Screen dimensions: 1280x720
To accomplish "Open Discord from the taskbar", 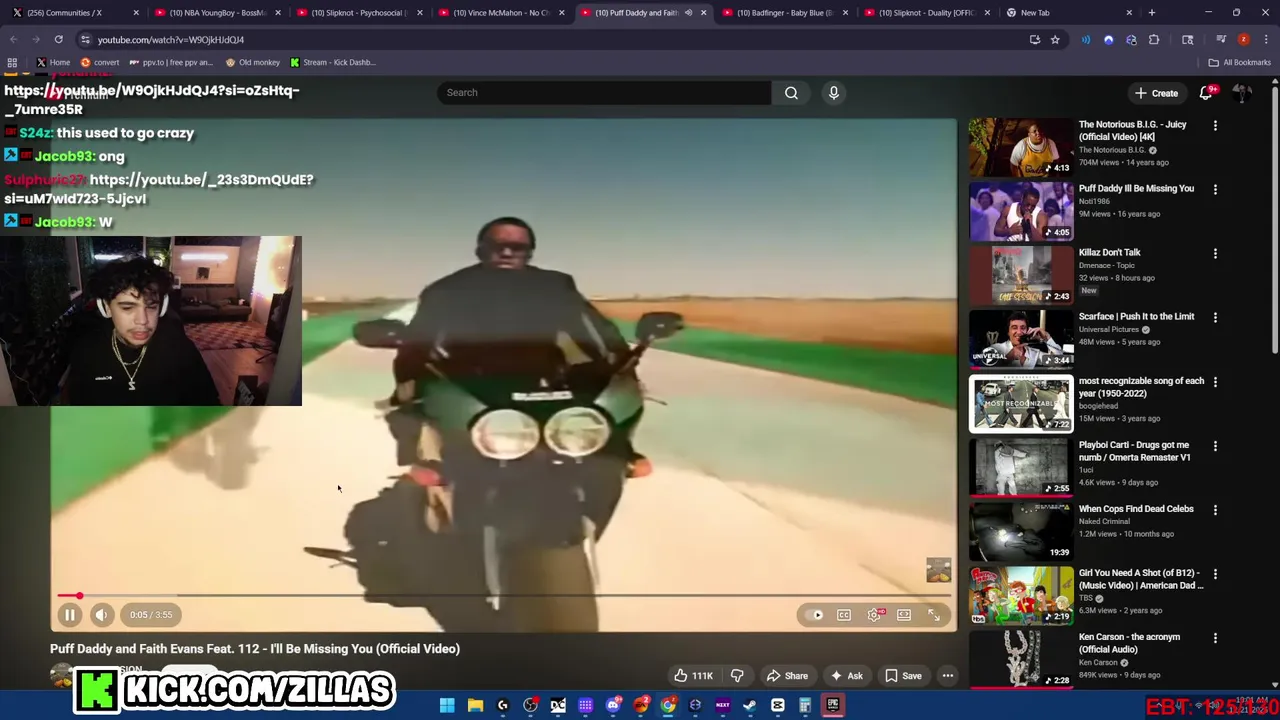I will pos(614,705).
